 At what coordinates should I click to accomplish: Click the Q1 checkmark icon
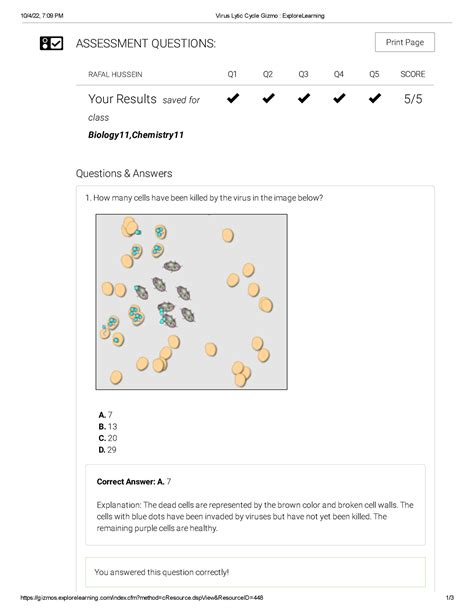[233, 98]
